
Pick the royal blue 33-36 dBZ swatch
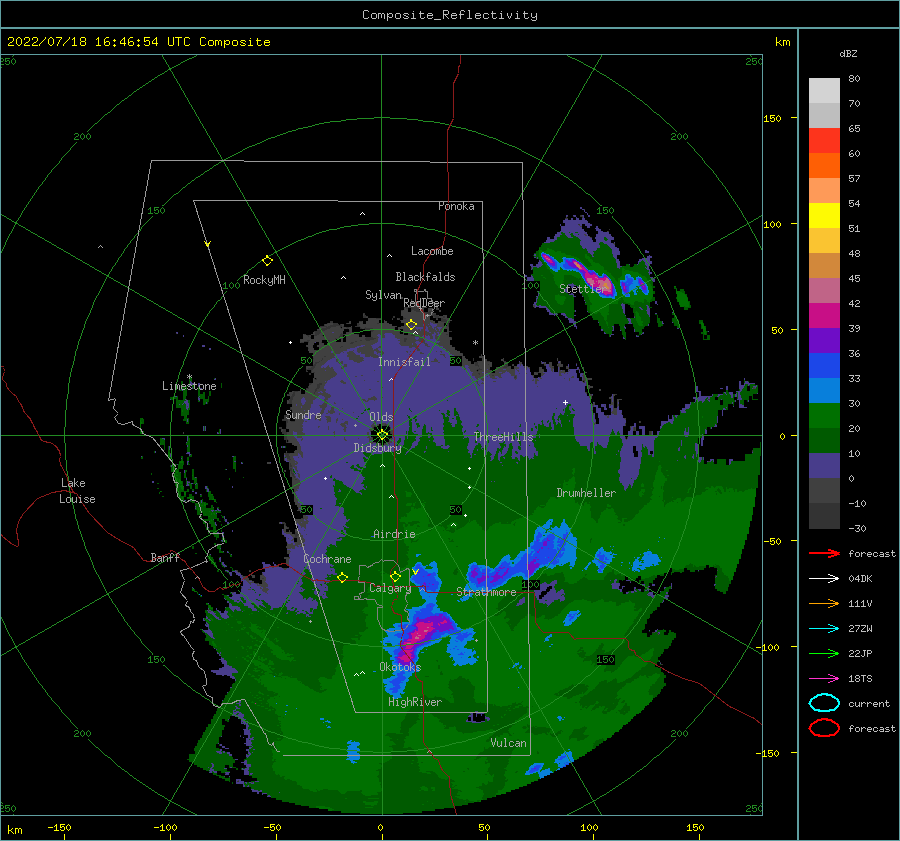(824, 365)
